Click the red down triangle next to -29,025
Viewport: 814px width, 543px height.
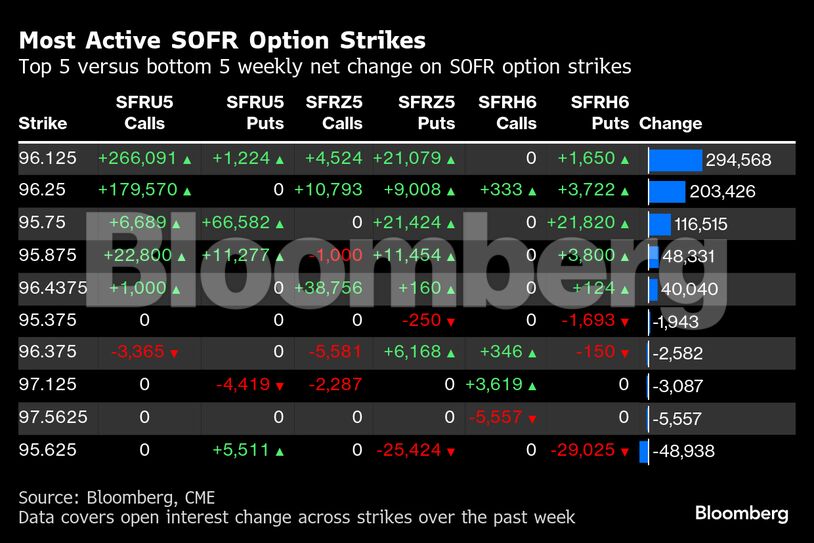[623, 452]
